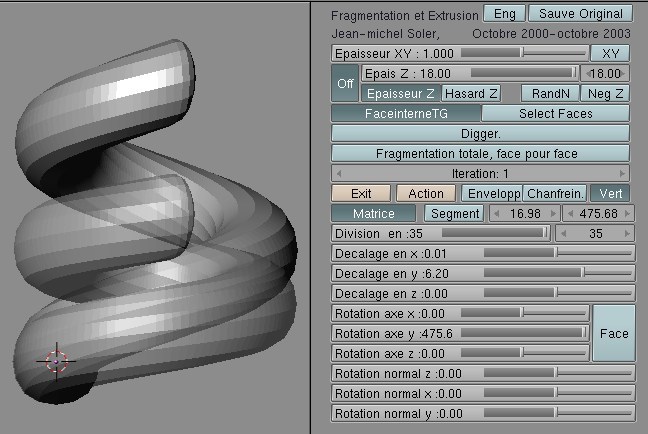Toggle the Hasard Z option
The height and width of the screenshot is (434, 648).
tap(471, 93)
